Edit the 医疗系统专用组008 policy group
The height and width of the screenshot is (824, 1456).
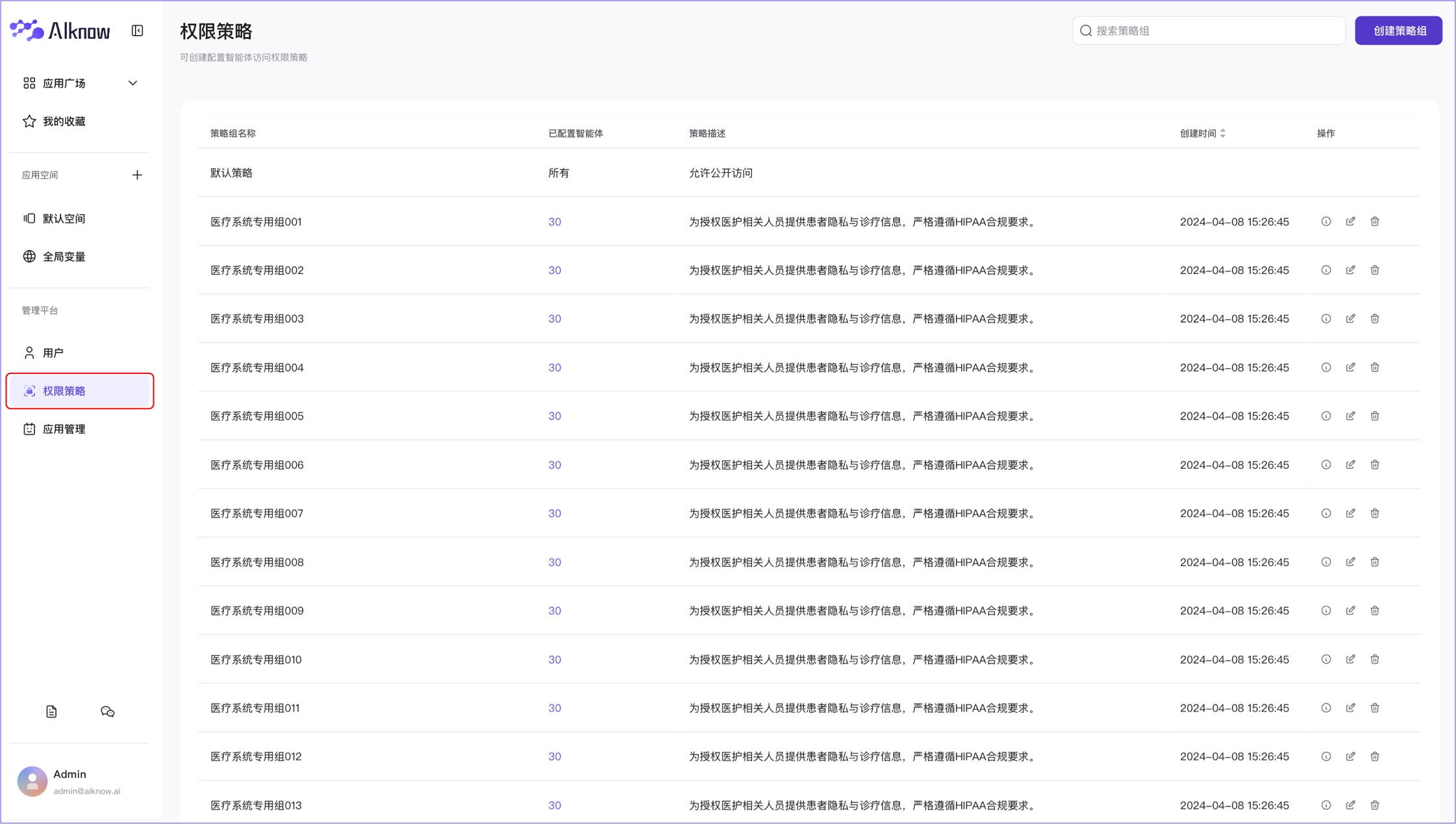(x=1350, y=562)
